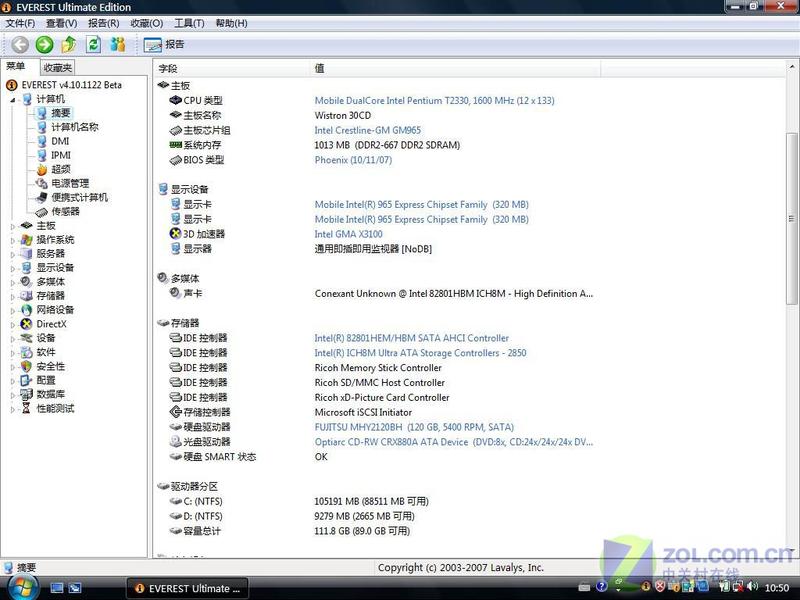The height and width of the screenshot is (600, 800).
Task: Collapse the 计算机 tree node
Action: coord(13,99)
